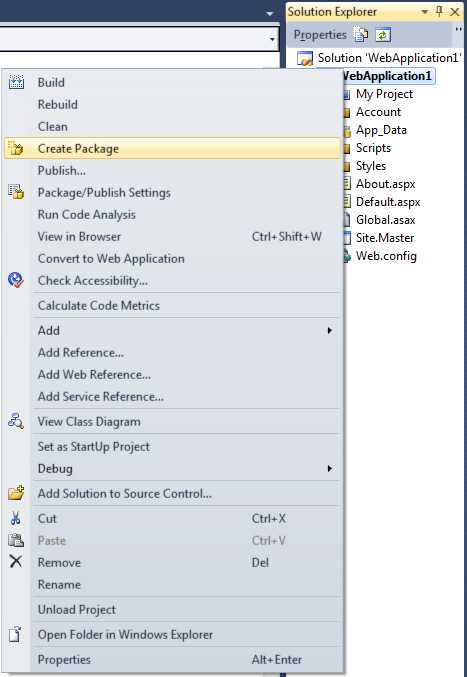Click the Package/Publish Settings icon
This screenshot has height=677, width=467.
16,192
